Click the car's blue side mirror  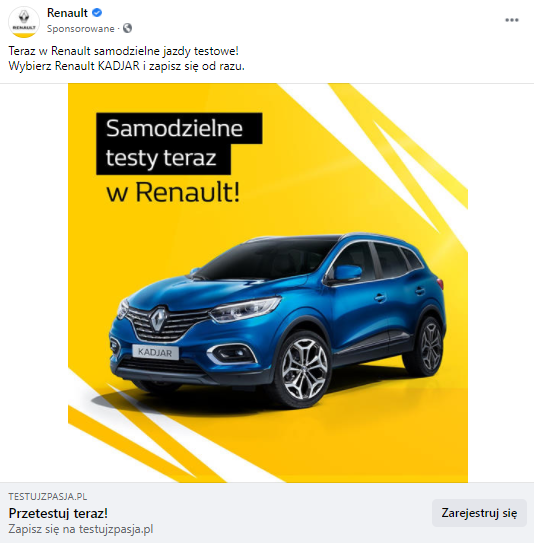tap(347, 273)
